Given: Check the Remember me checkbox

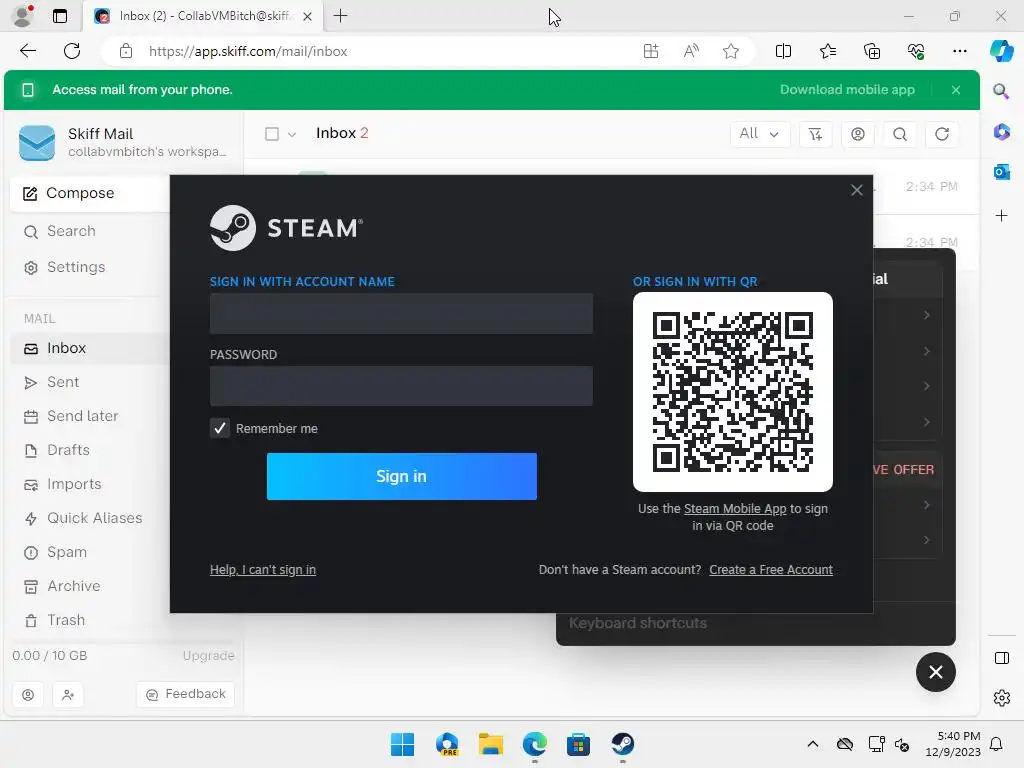Looking at the screenshot, I should point(220,428).
